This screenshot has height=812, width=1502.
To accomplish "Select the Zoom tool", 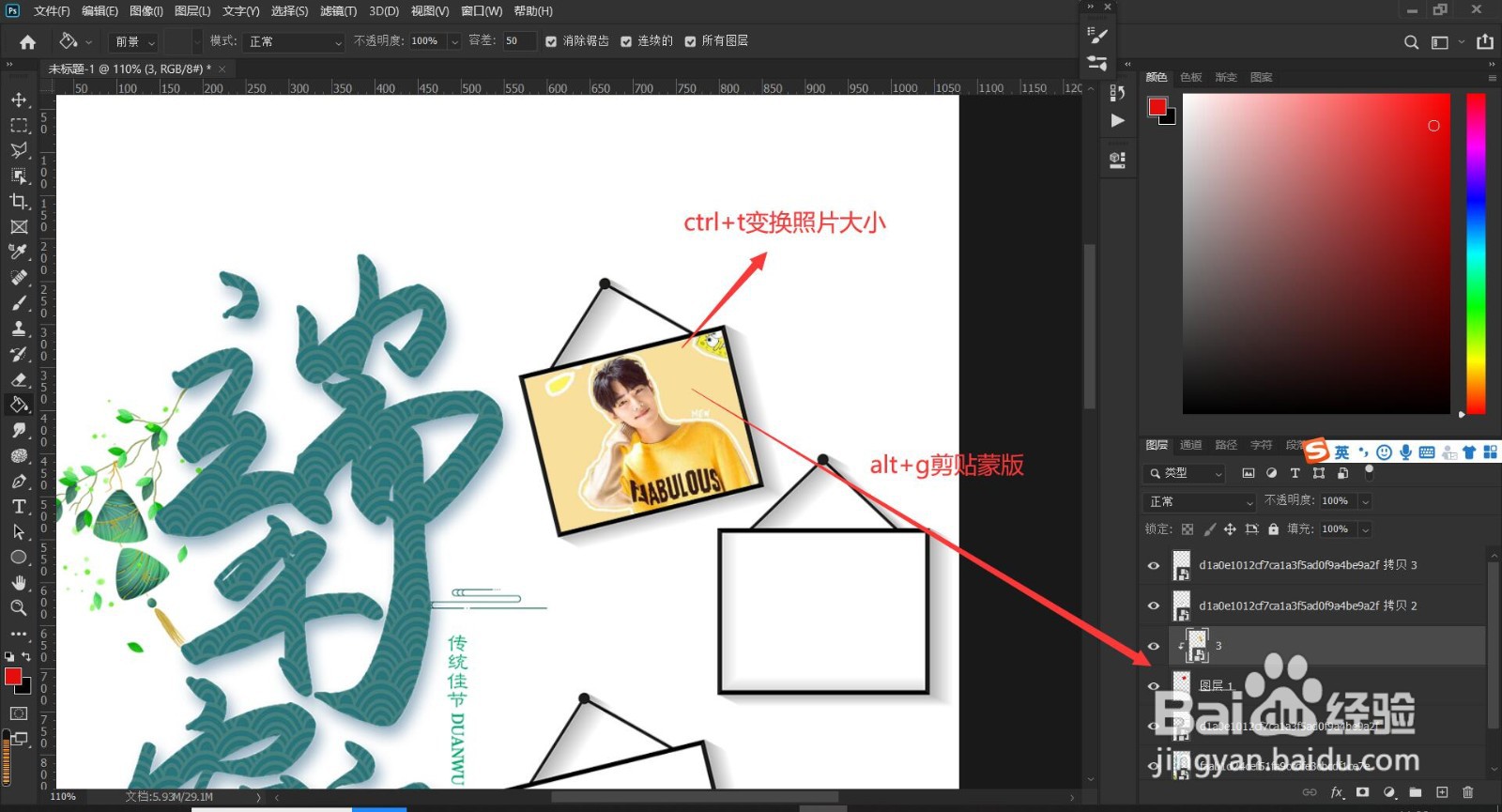I will pyautogui.click(x=19, y=607).
